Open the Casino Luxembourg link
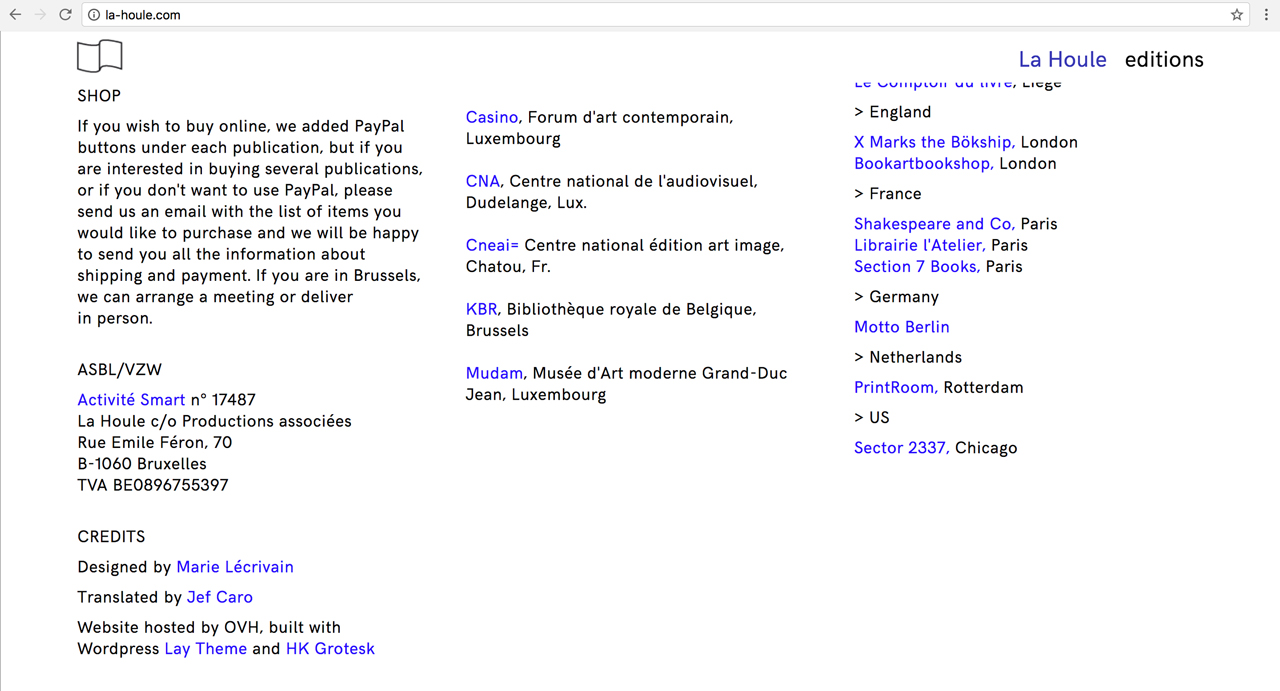The image size is (1280, 691). tap(492, 118)
